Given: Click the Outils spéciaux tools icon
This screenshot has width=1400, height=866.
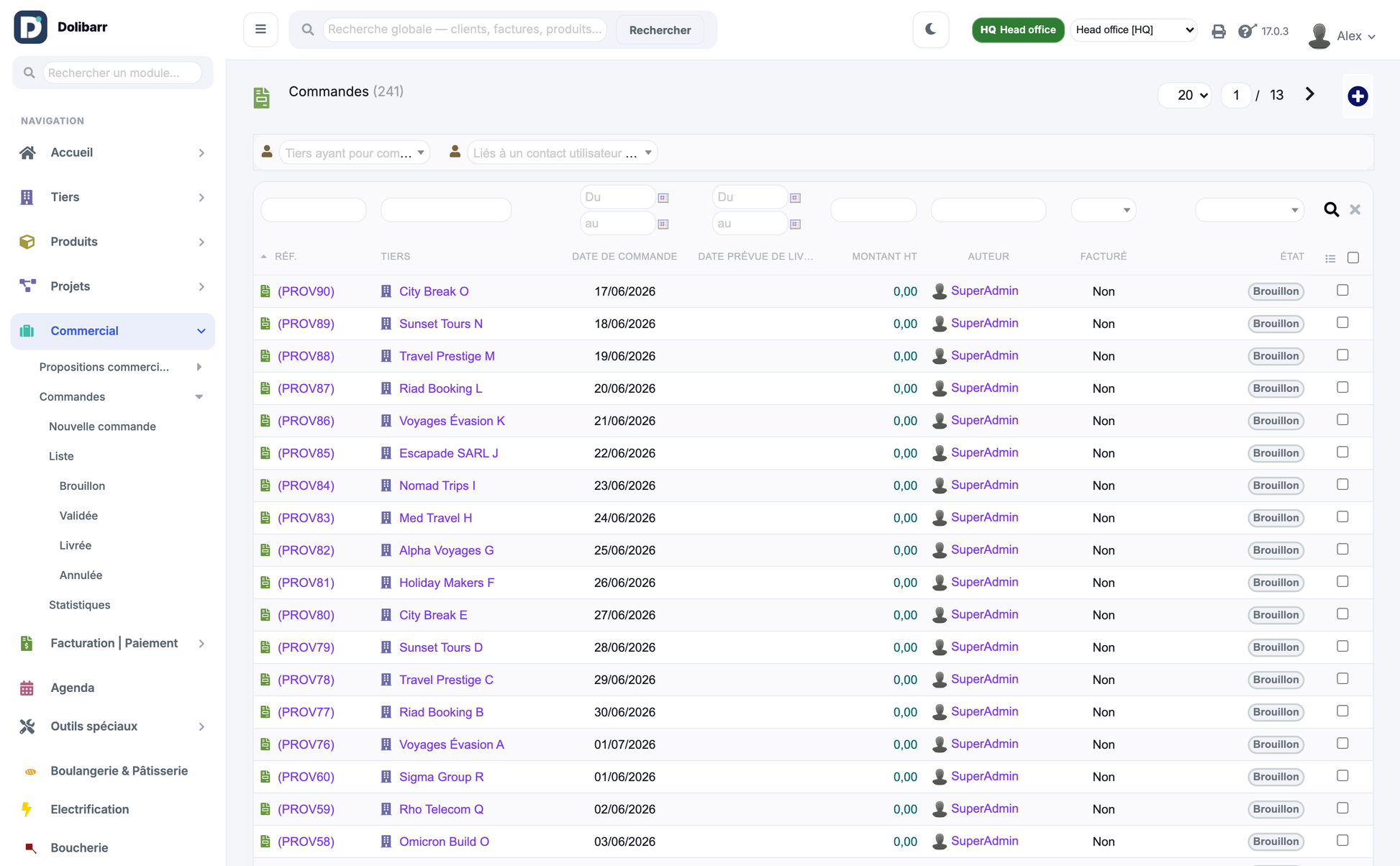Looking at the screenshot, I should (x=27, y=726).
